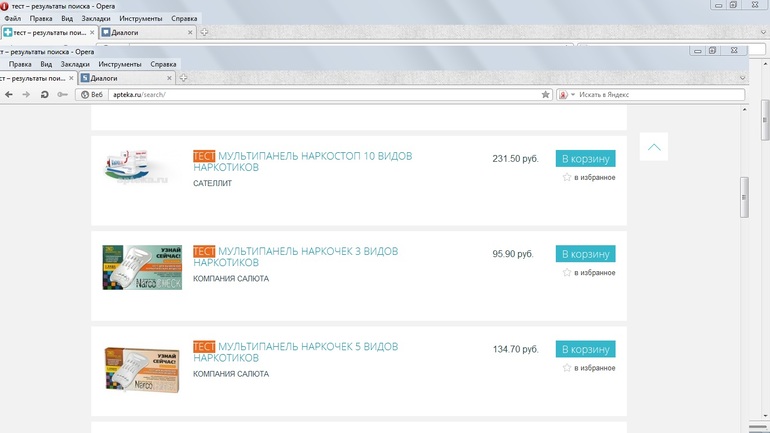
Task: Add Наркочек 3 видов to the cart
Action: 585,254
